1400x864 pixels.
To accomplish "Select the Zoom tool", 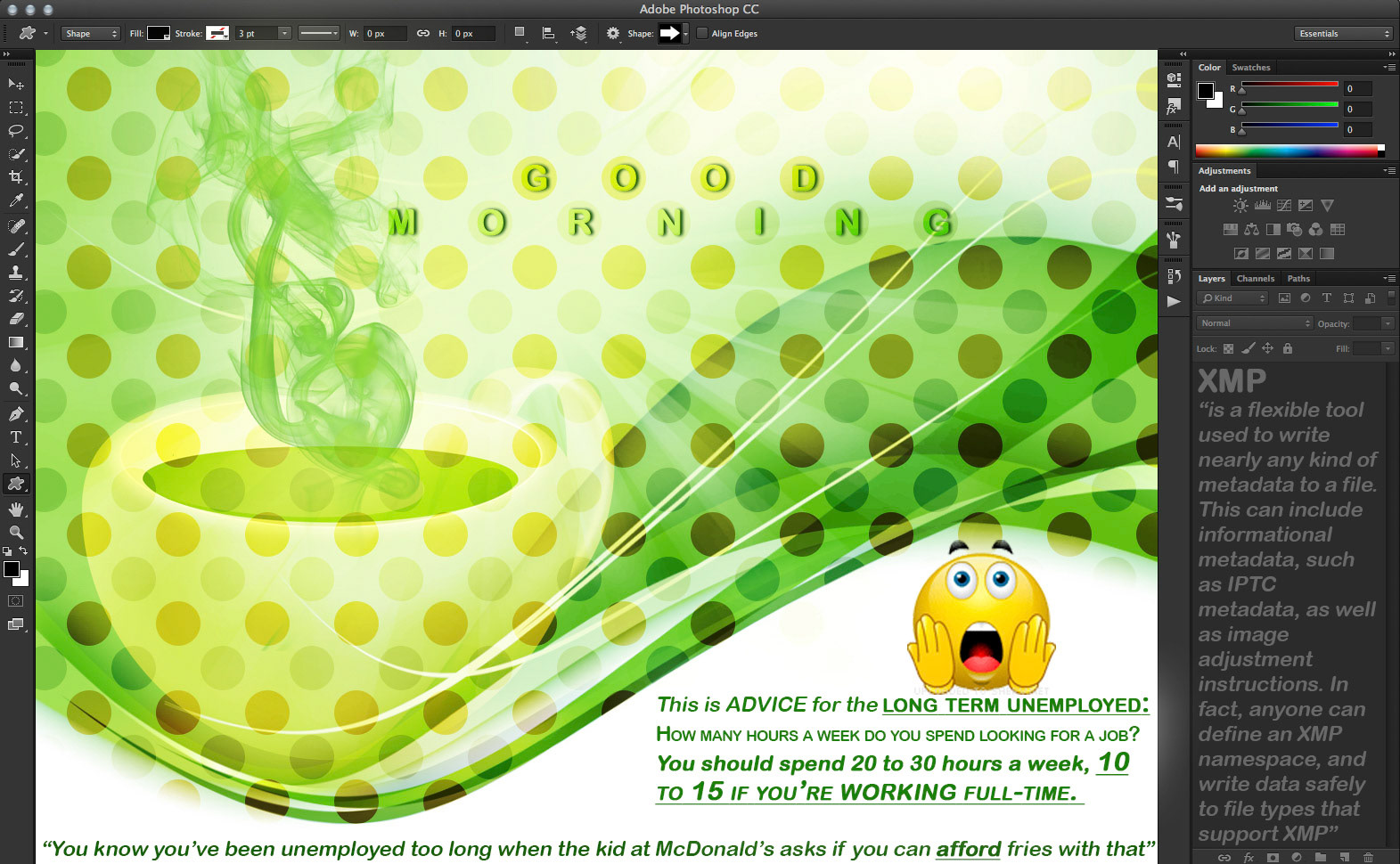I will tap(16, 532).
